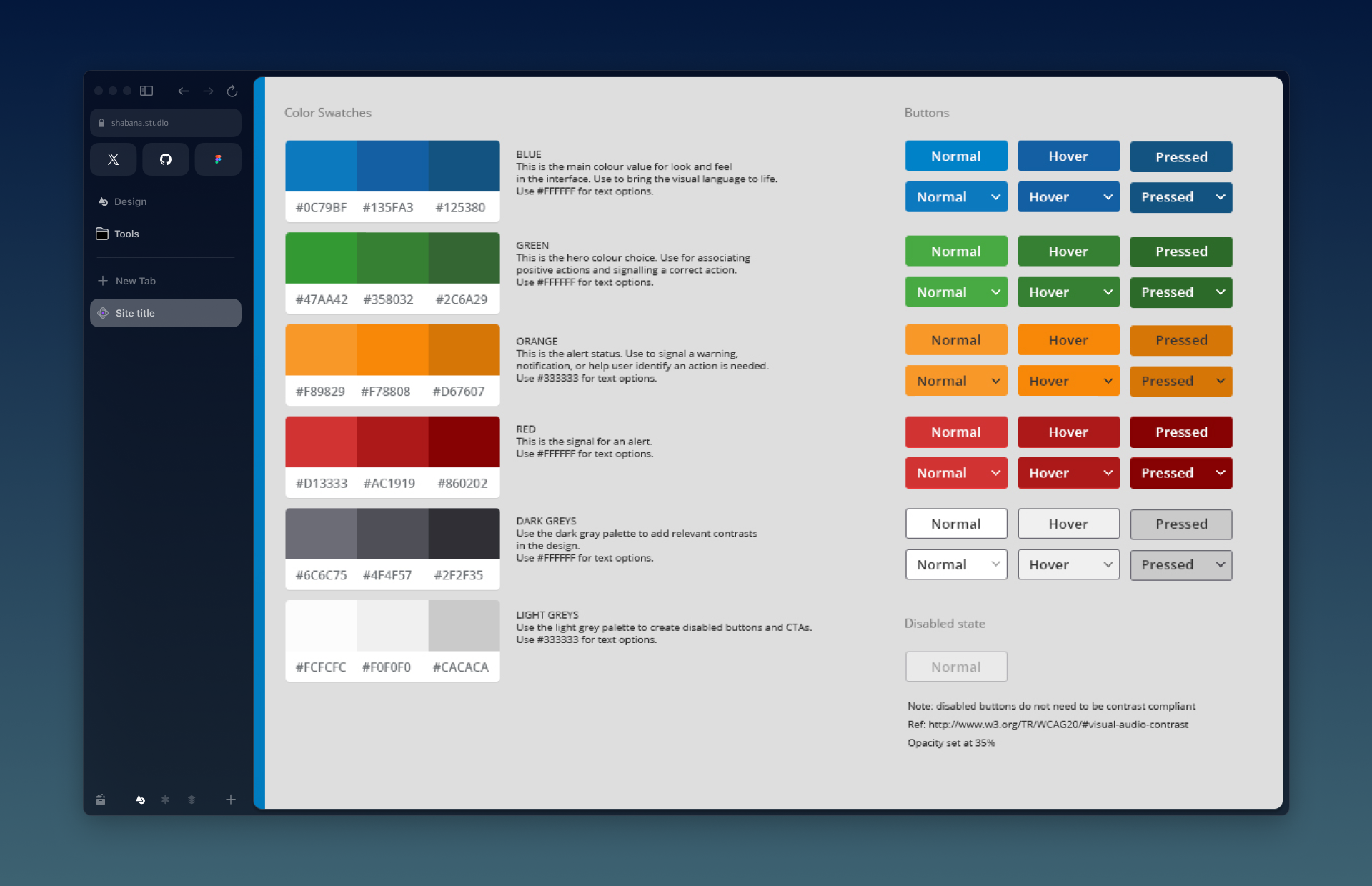Click the #D13333 red color swatch
The width and height of the screenshot is (1372, 886).
pos(321,442)
